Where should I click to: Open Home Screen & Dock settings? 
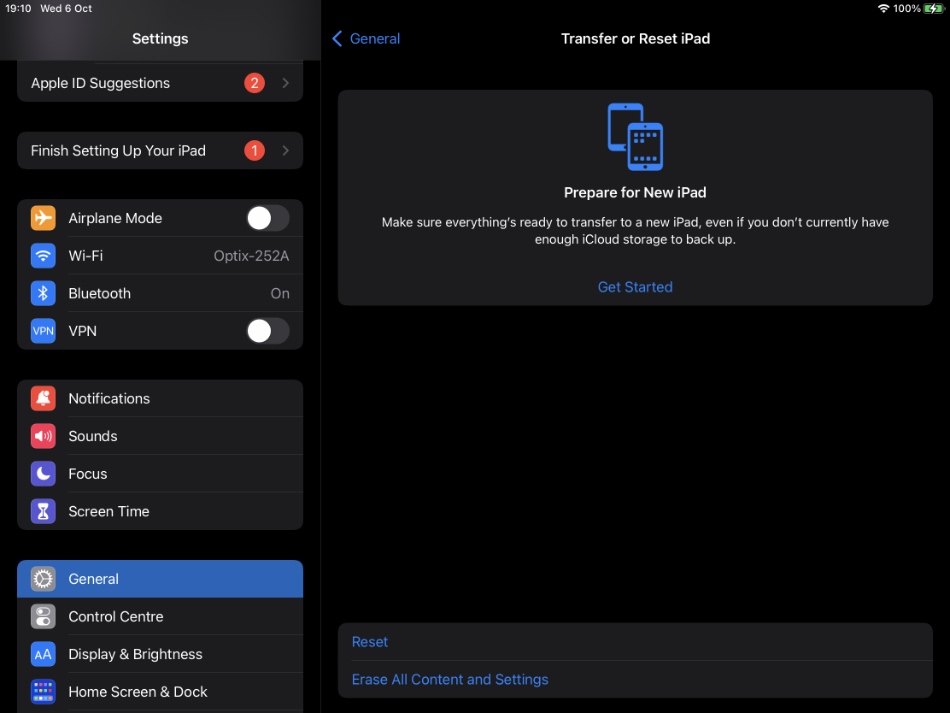coord(160,692)
